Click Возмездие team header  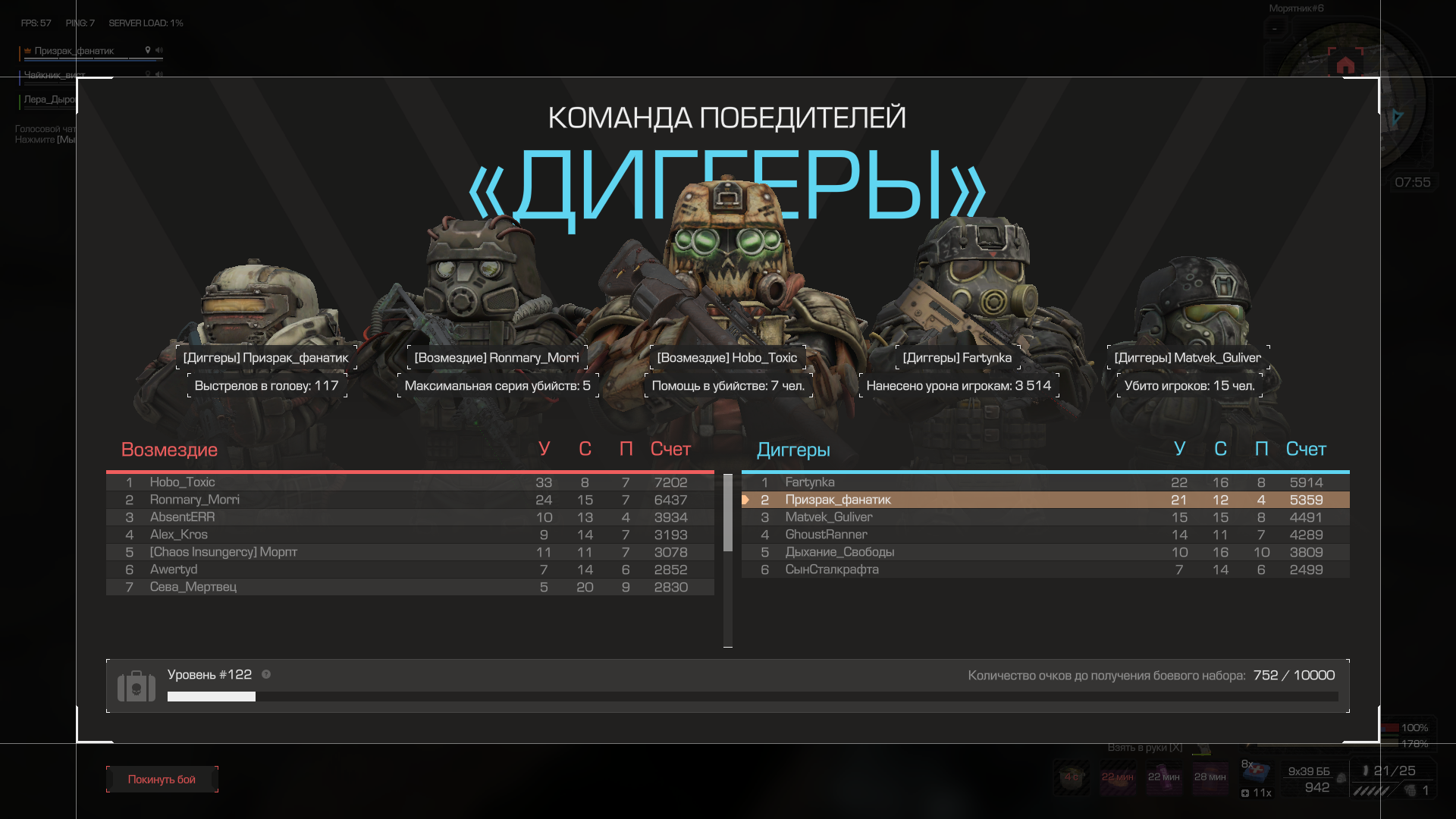click(x=169, y=450)
